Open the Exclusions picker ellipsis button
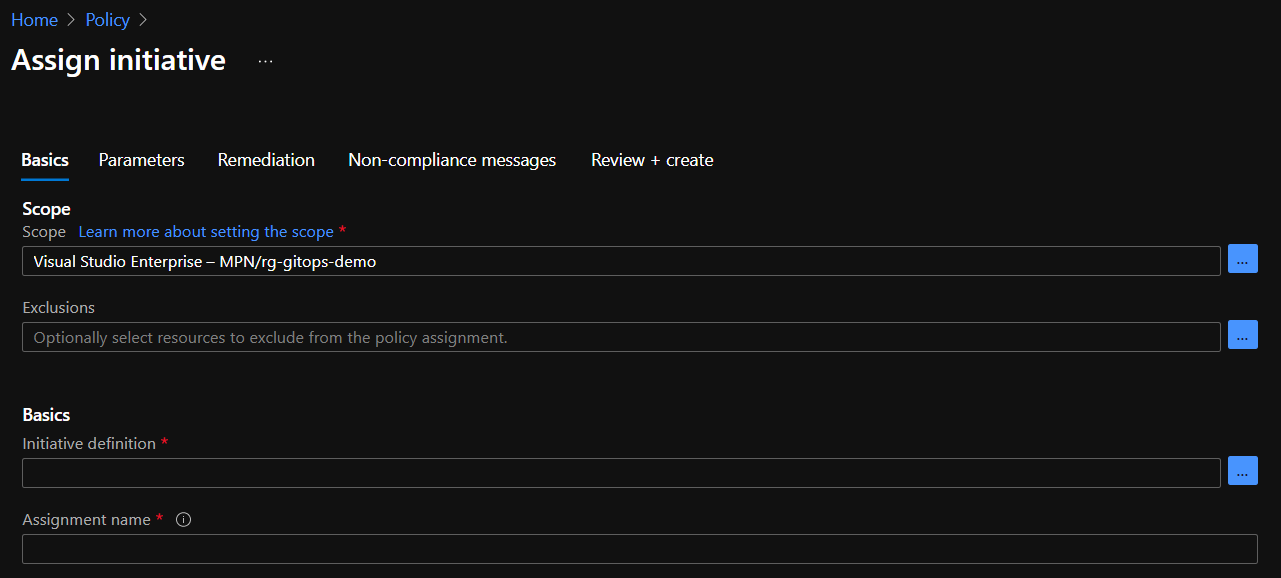 click(1242, 337)
